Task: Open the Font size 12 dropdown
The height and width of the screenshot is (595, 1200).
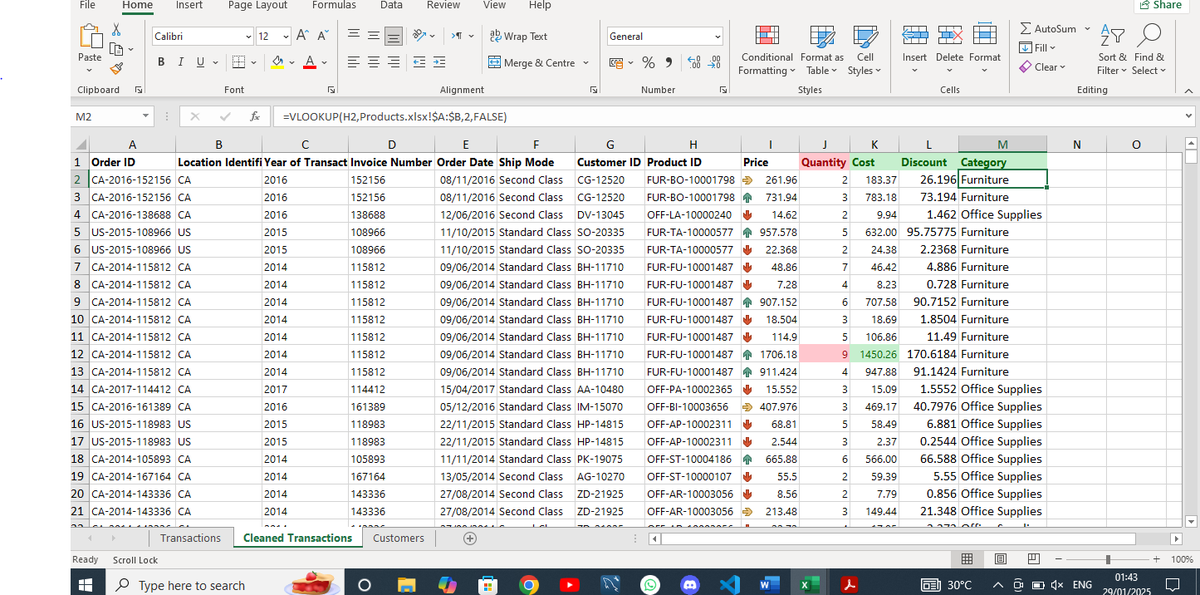Action: click(x=288, y=37)
